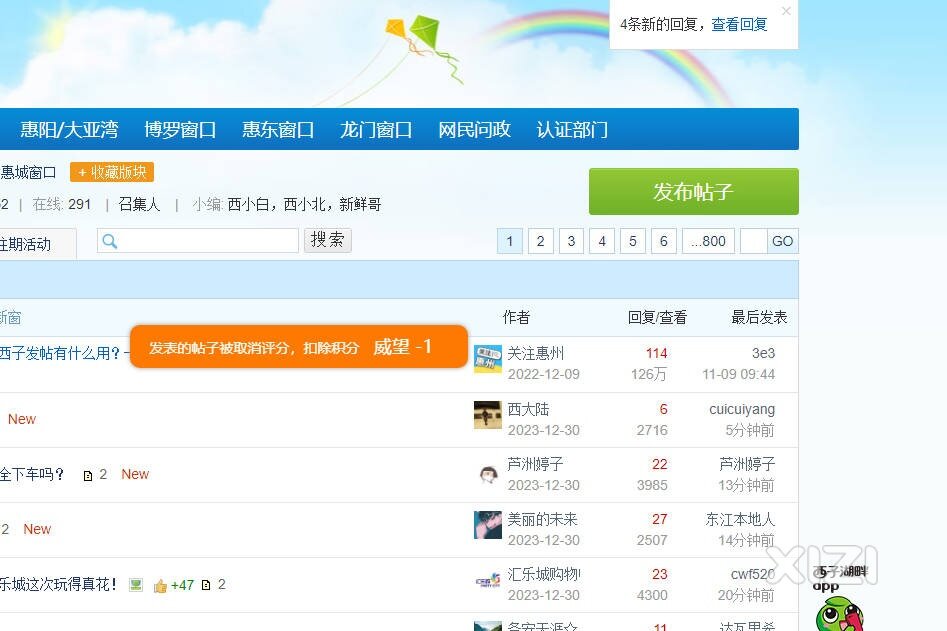This screenshot has width=947, height=631.
Task: Open last poster cuicuiyang's link
Action: click(x=742, y=409)
